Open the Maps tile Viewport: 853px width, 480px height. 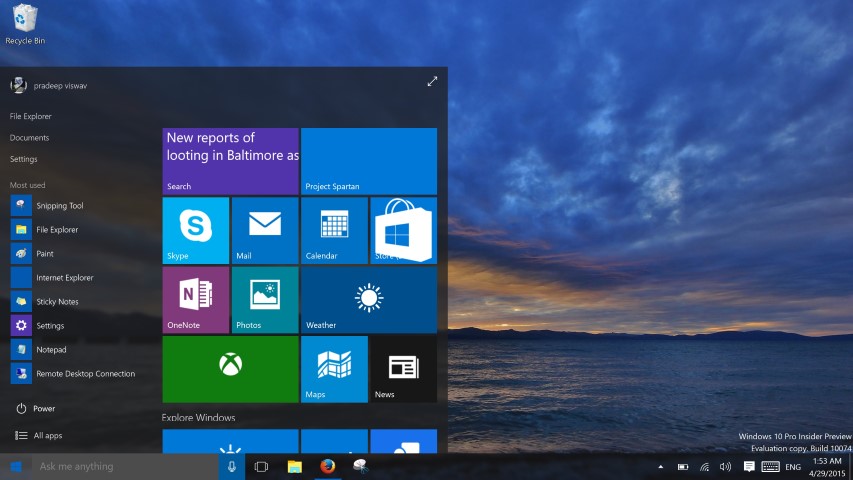[333, 368]
